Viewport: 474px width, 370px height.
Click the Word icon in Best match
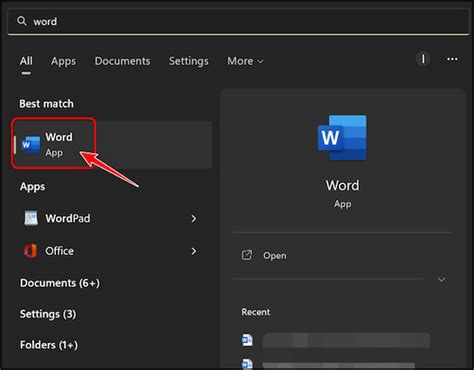pos(31,144)
